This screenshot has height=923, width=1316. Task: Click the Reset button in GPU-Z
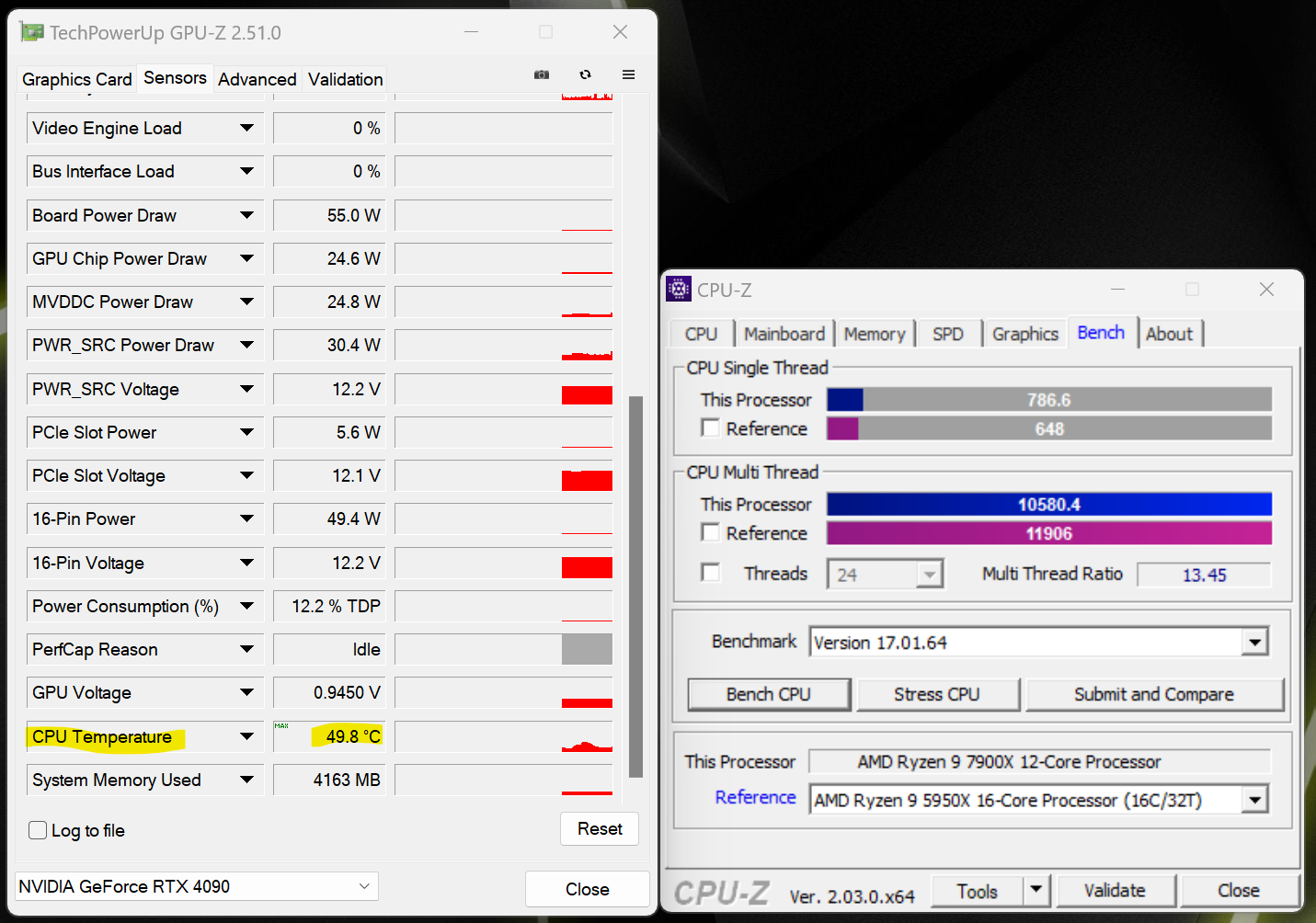600,828
